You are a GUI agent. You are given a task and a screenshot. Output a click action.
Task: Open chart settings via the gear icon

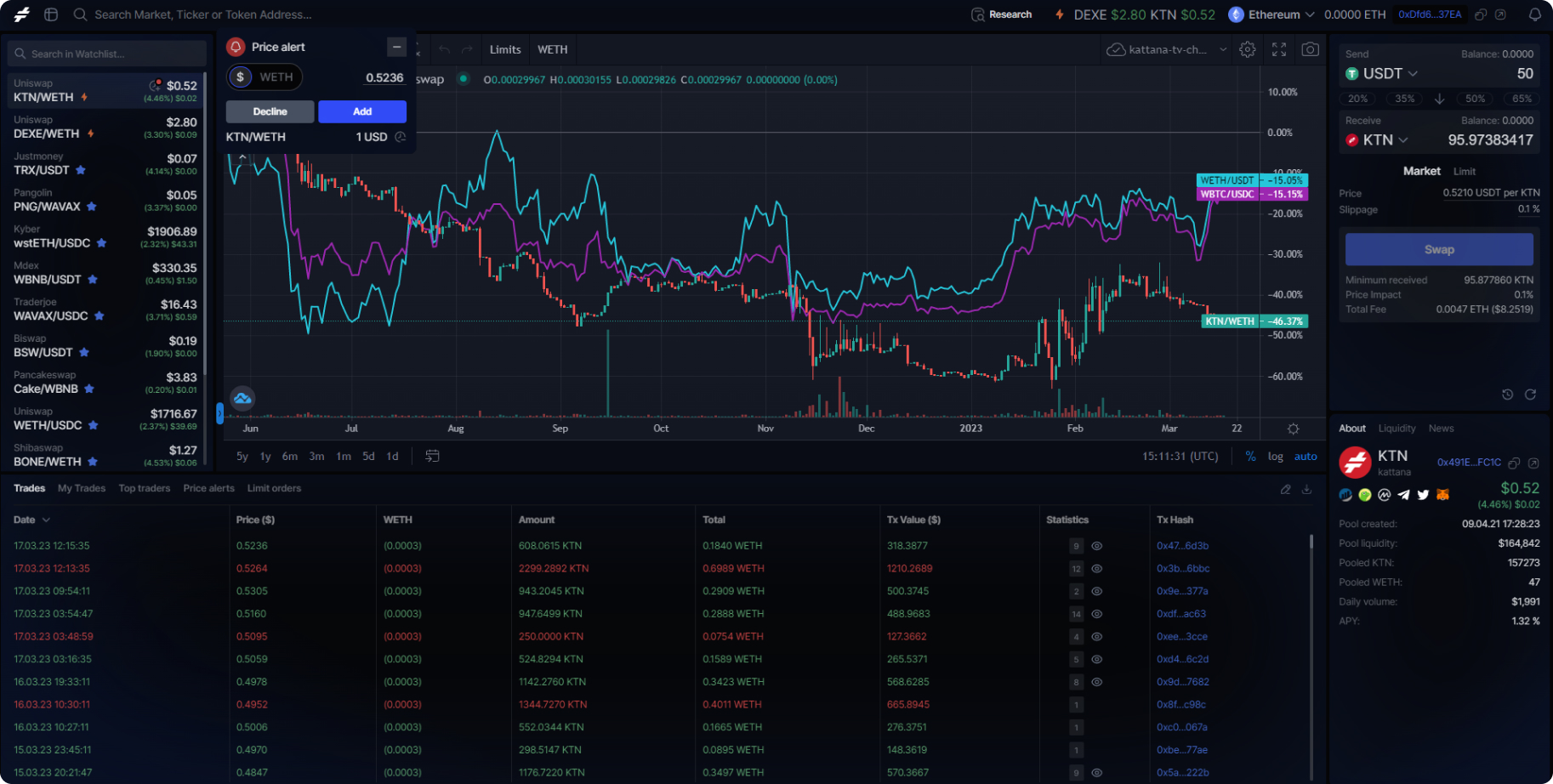tap(1247, 49)
